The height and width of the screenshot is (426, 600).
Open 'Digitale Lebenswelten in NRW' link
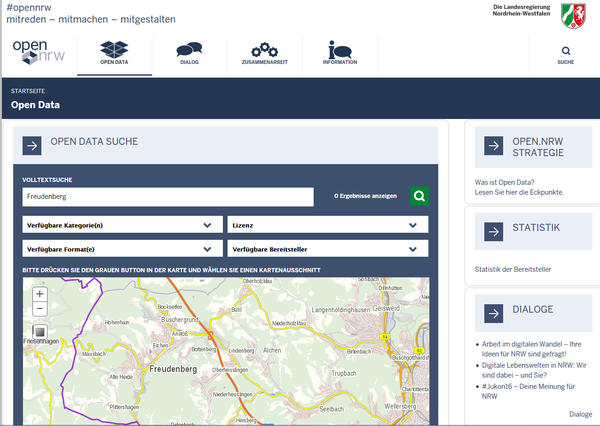(534, 370)
